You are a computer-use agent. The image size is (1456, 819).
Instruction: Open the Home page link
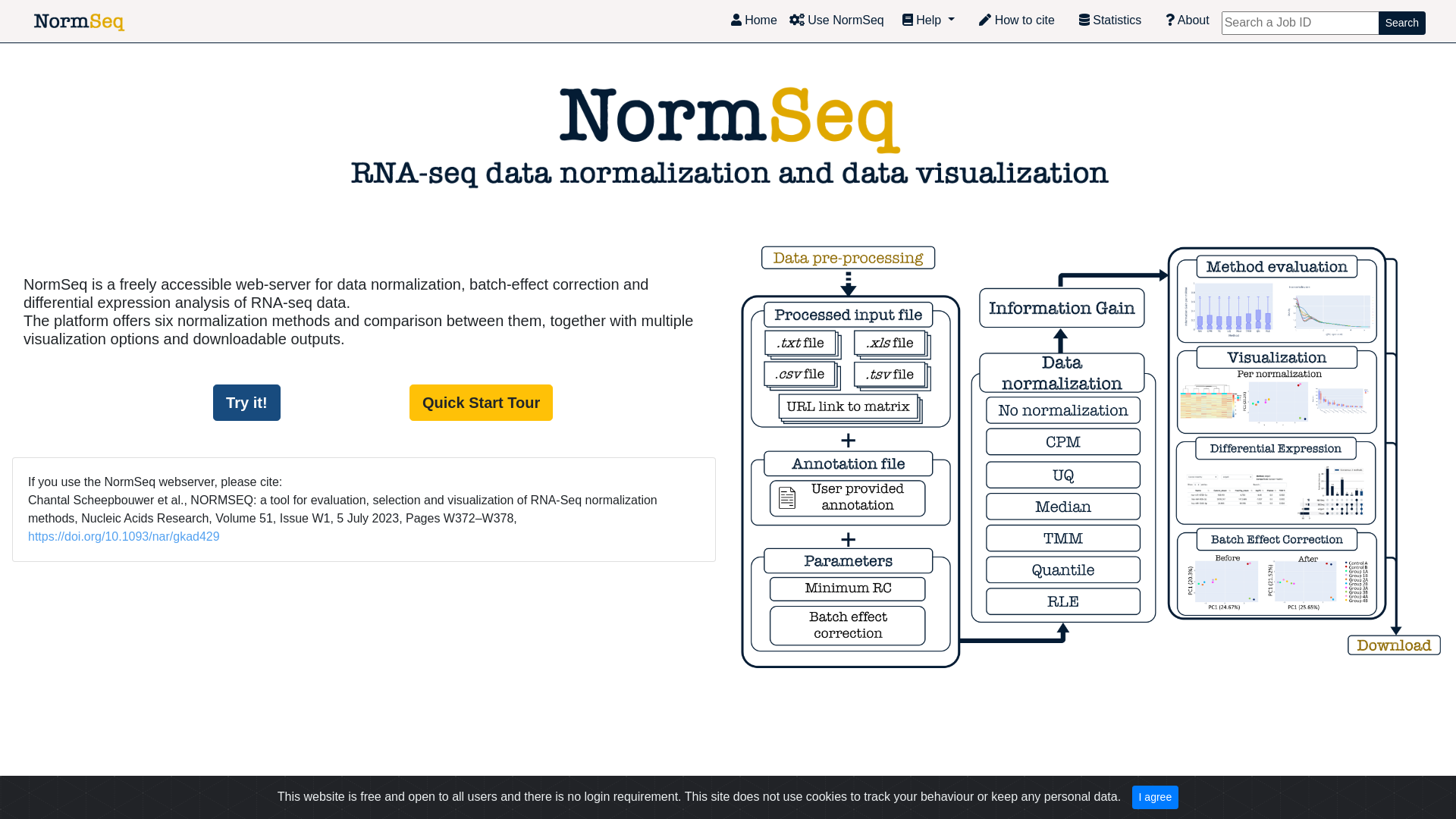tap(754, 20)
